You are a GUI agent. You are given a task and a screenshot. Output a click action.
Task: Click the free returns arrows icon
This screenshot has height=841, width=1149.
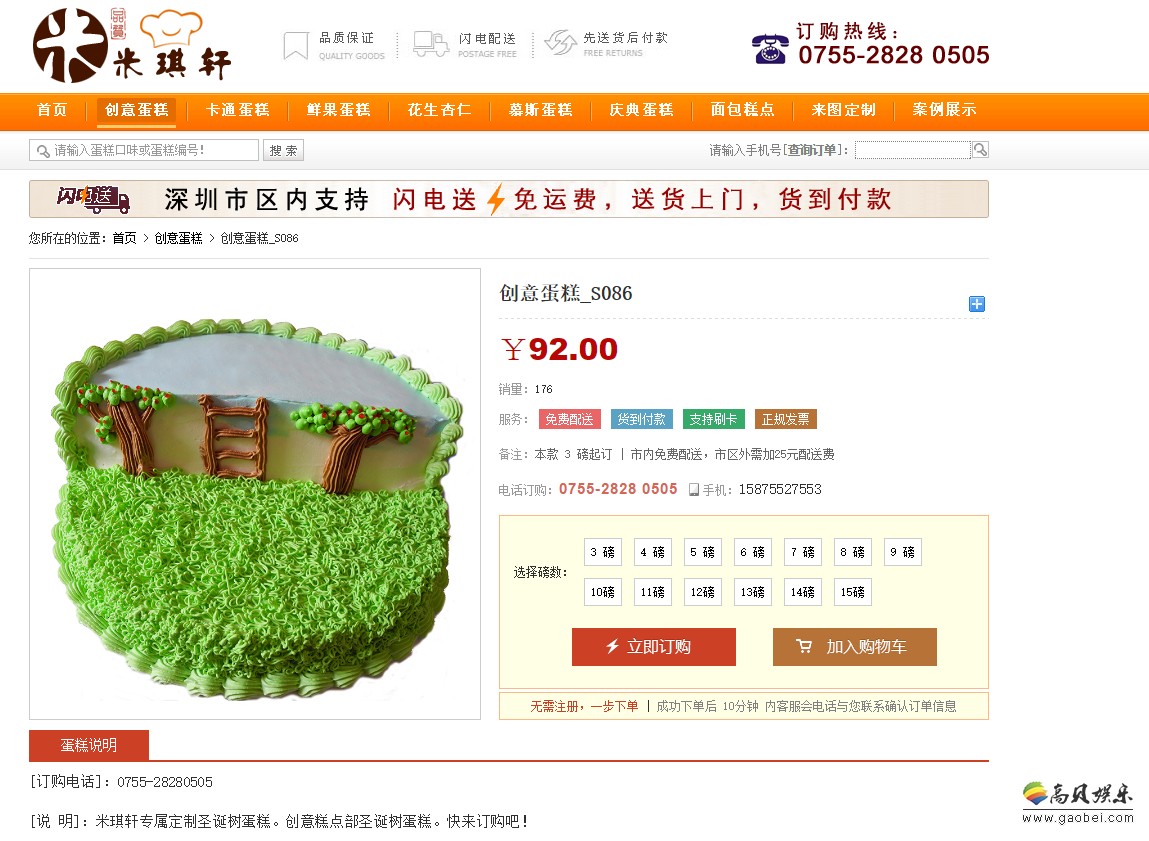(561, 43)
